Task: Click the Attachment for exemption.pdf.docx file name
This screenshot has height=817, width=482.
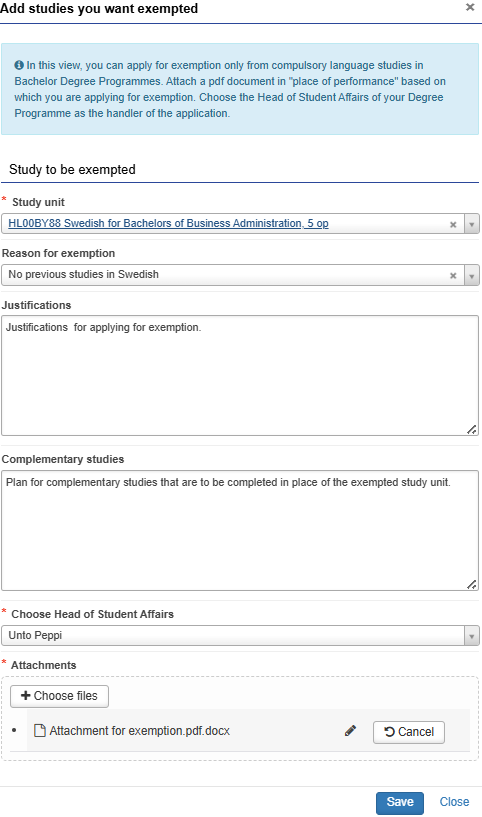Action: pos(140,731)
